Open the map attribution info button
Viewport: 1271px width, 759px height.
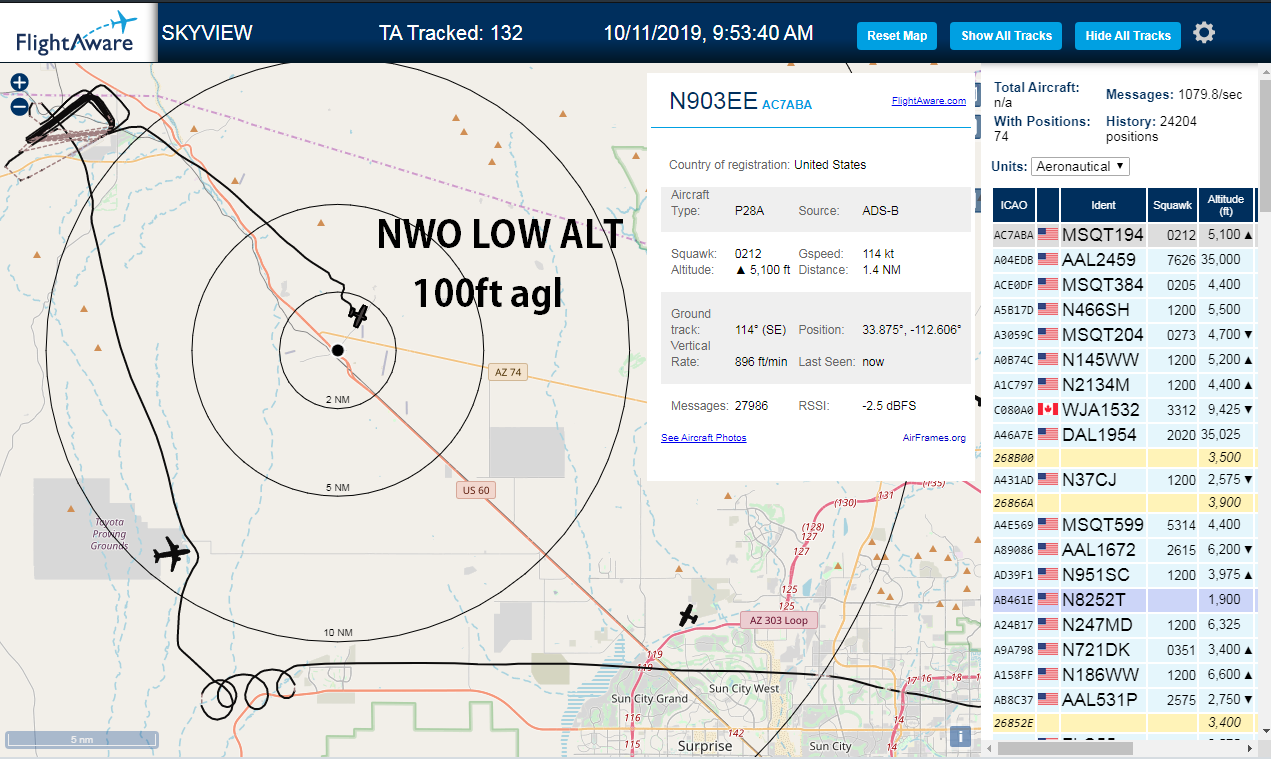[x=960, y=736]
